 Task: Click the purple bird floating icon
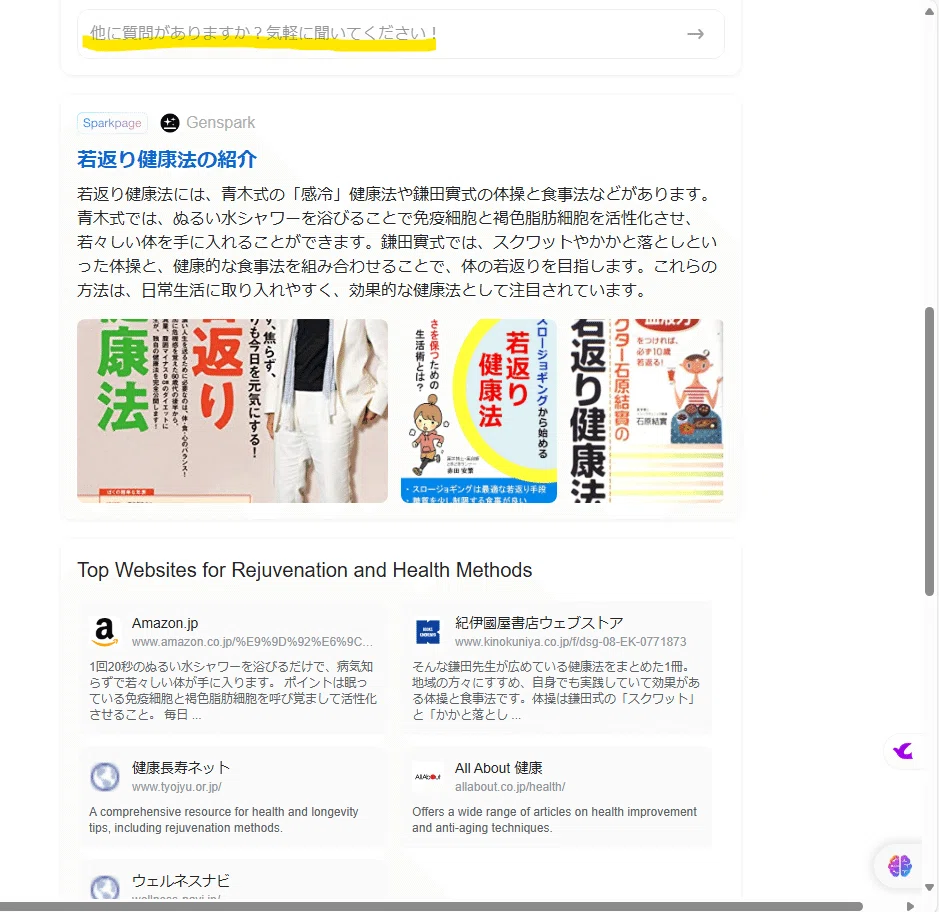tap(903, 750)
